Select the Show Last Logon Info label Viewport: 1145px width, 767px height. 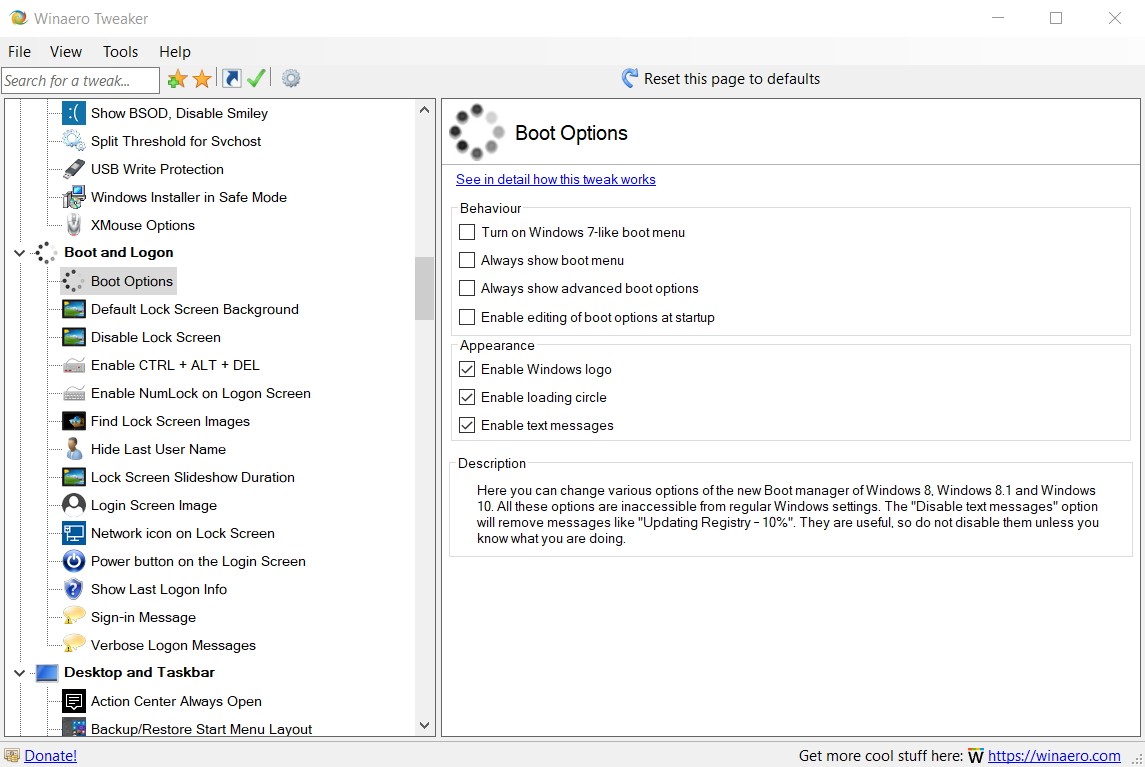158,589
